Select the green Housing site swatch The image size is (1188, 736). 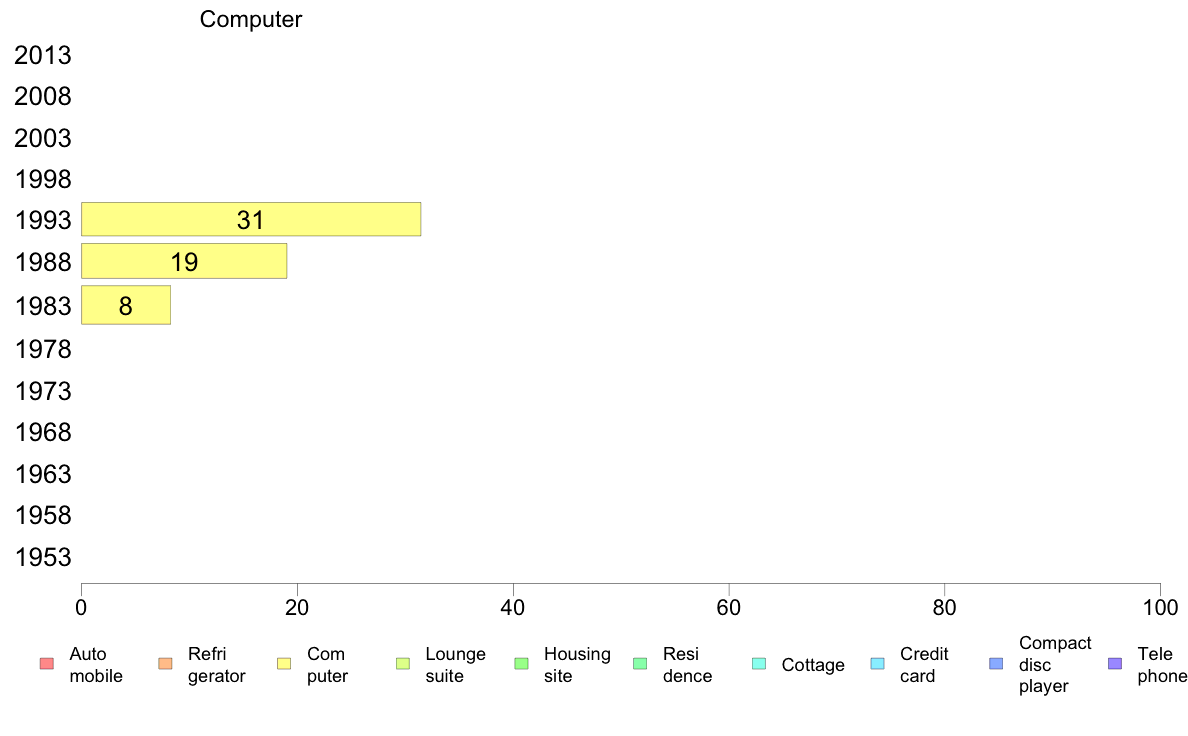click(x=521, y=664)
